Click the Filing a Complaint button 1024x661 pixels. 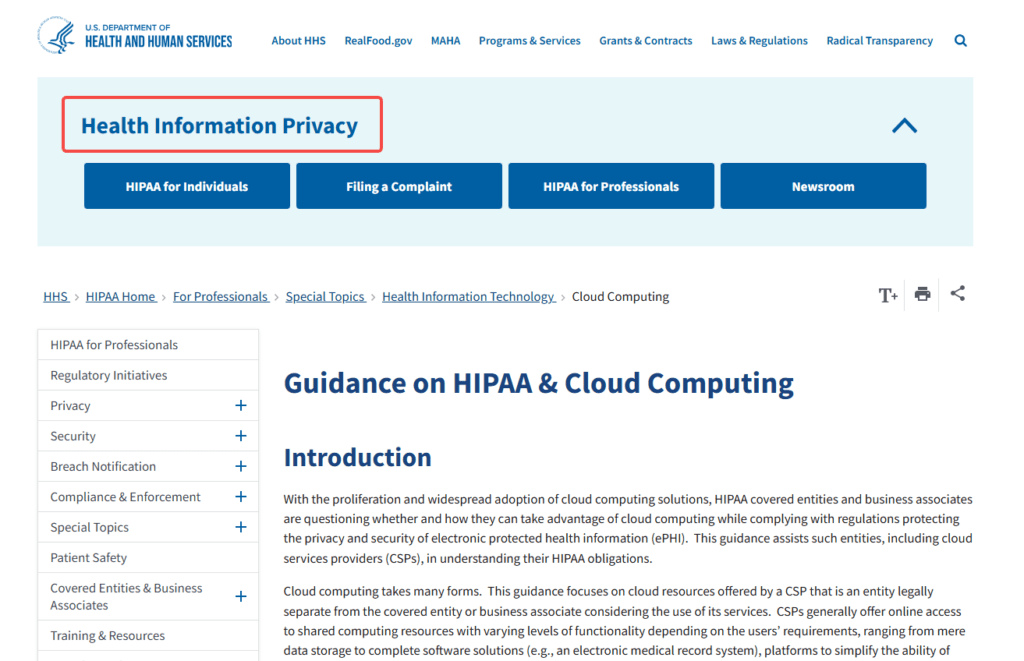pyautogui.click(x=399, y=186)
